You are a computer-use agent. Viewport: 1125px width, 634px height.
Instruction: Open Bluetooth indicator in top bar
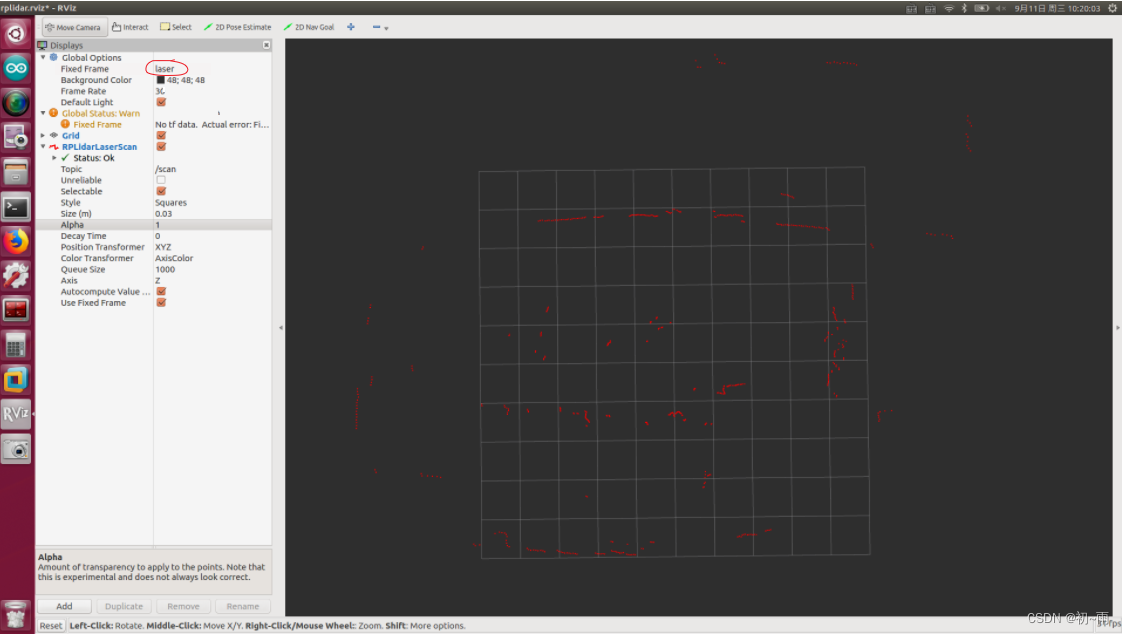[x=964, y=8]
